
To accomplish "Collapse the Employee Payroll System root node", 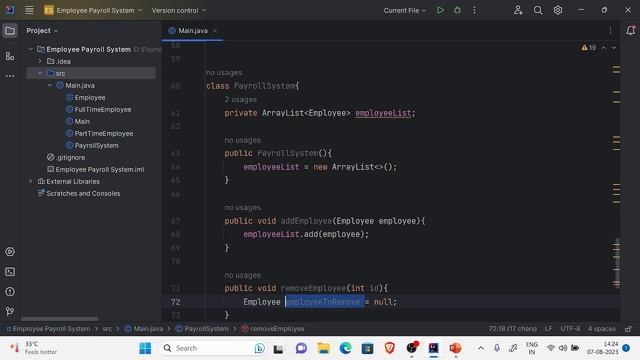I will point(30,49).
